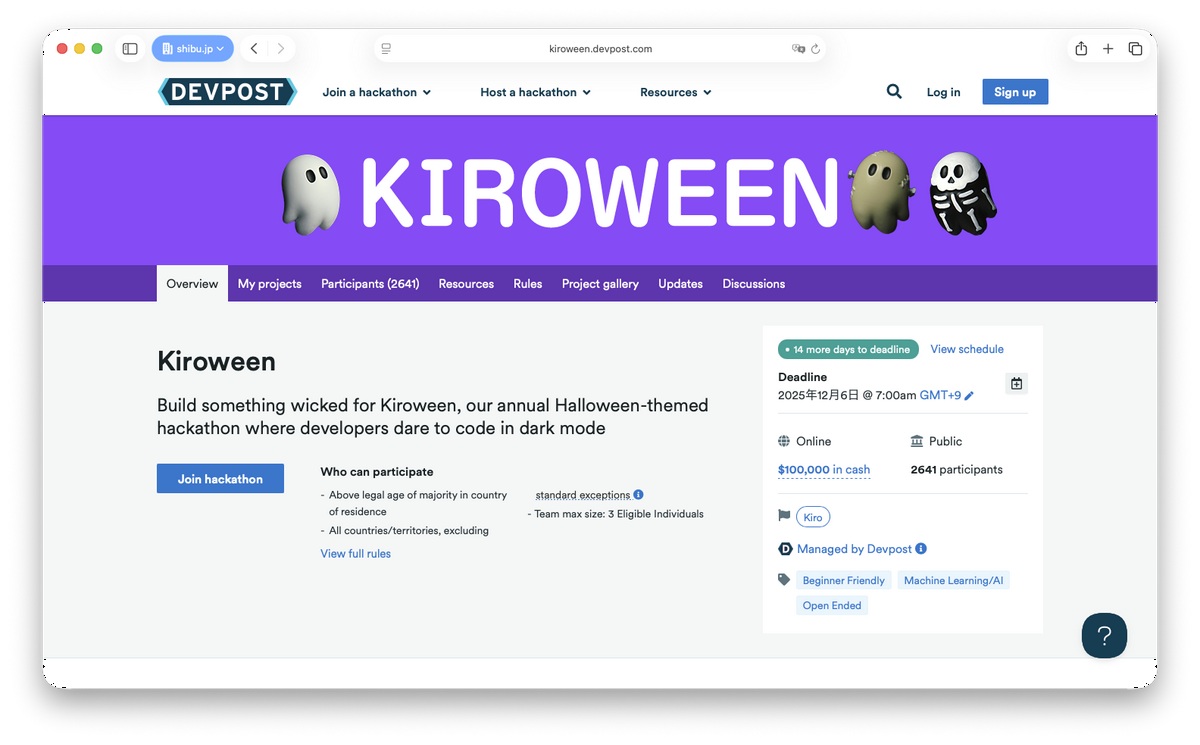Click the address bar showing kiroween.devpost.com

point(600,49)
